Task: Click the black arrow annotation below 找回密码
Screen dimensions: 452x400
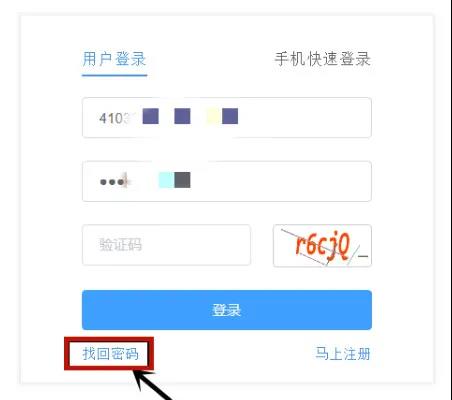Action: coord(152,384)
